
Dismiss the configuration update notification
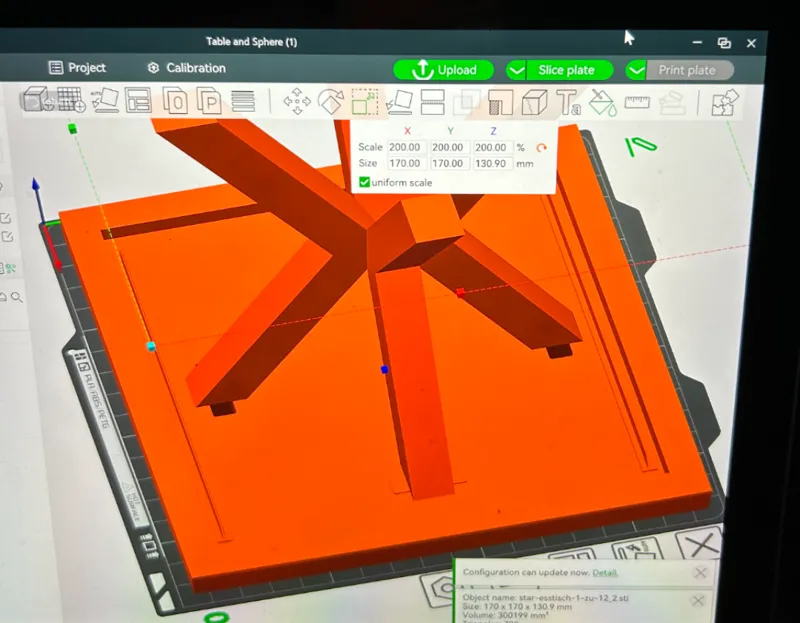coord(701,573)
